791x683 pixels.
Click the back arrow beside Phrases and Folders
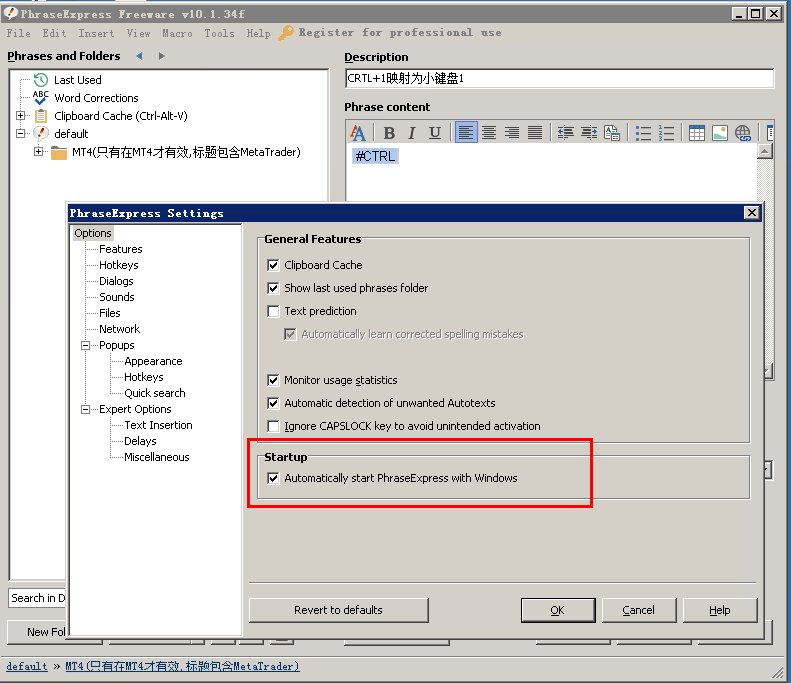tap(139, 56)
